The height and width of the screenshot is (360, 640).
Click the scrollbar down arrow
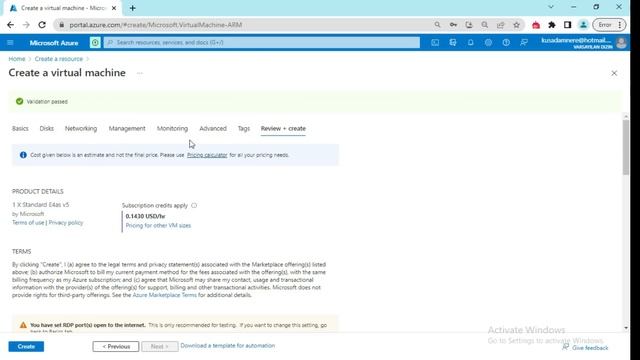point(626,328)
